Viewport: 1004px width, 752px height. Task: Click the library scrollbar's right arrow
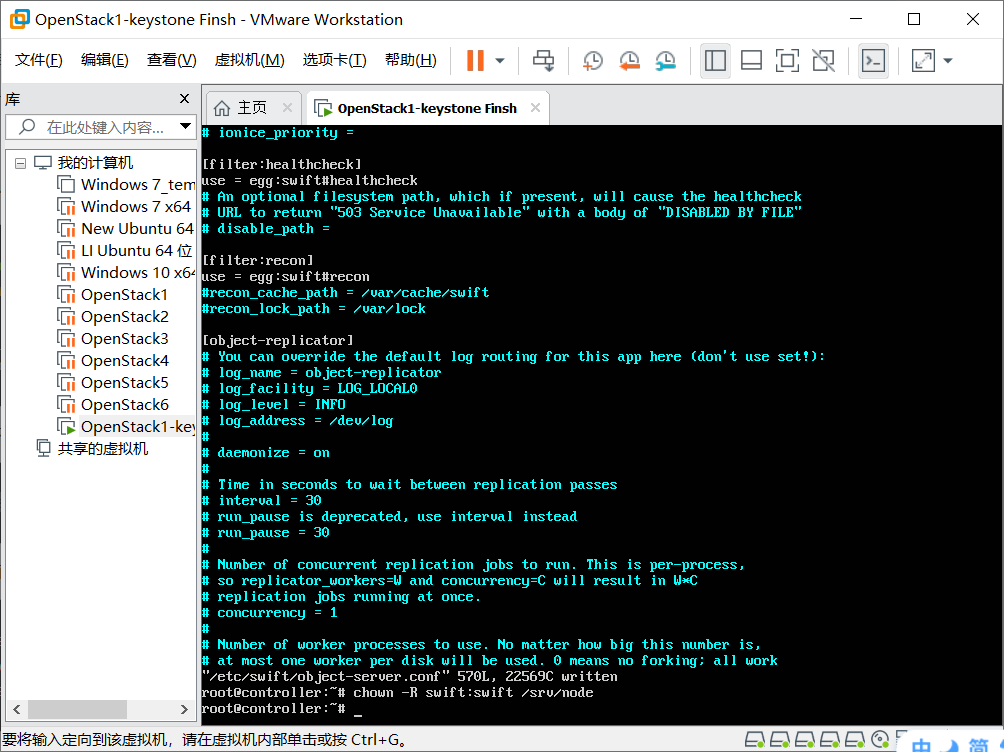[x=184, y=709]
